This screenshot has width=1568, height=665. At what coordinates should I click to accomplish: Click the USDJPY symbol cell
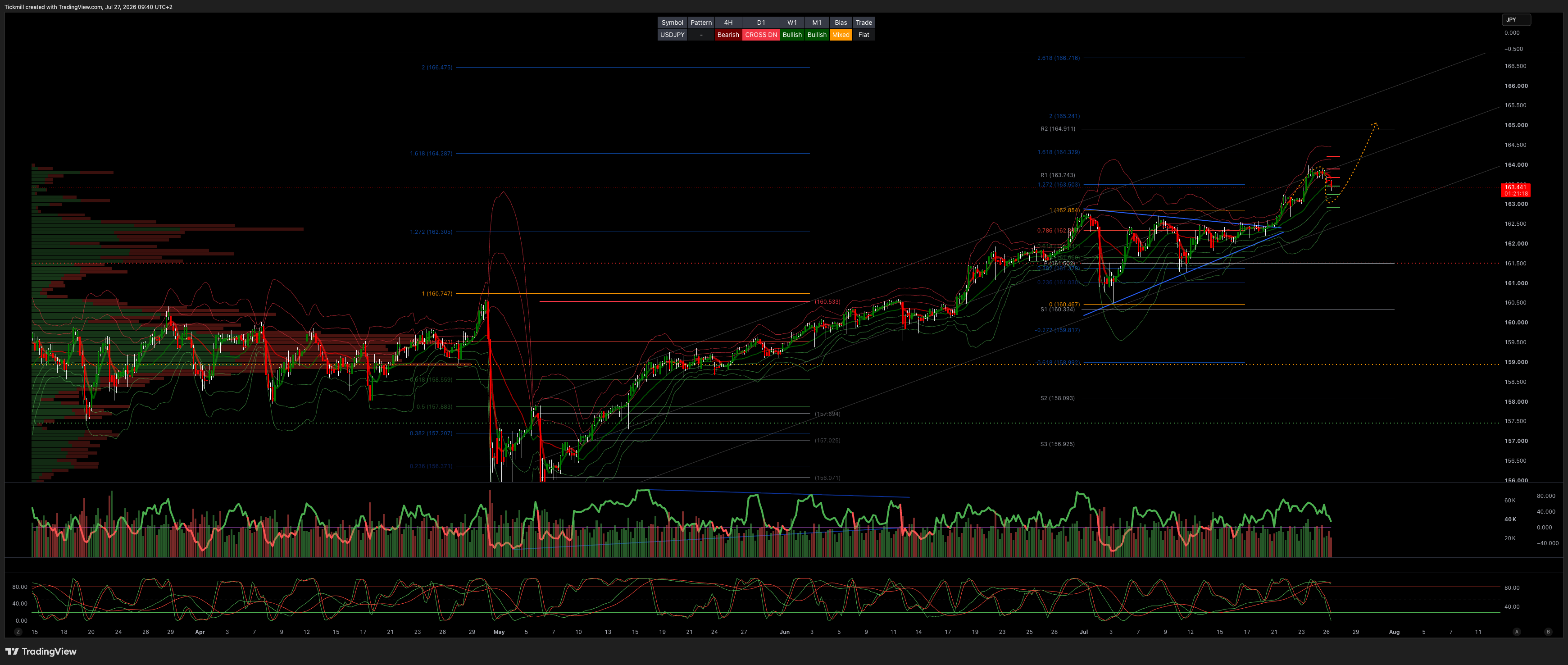672,35
